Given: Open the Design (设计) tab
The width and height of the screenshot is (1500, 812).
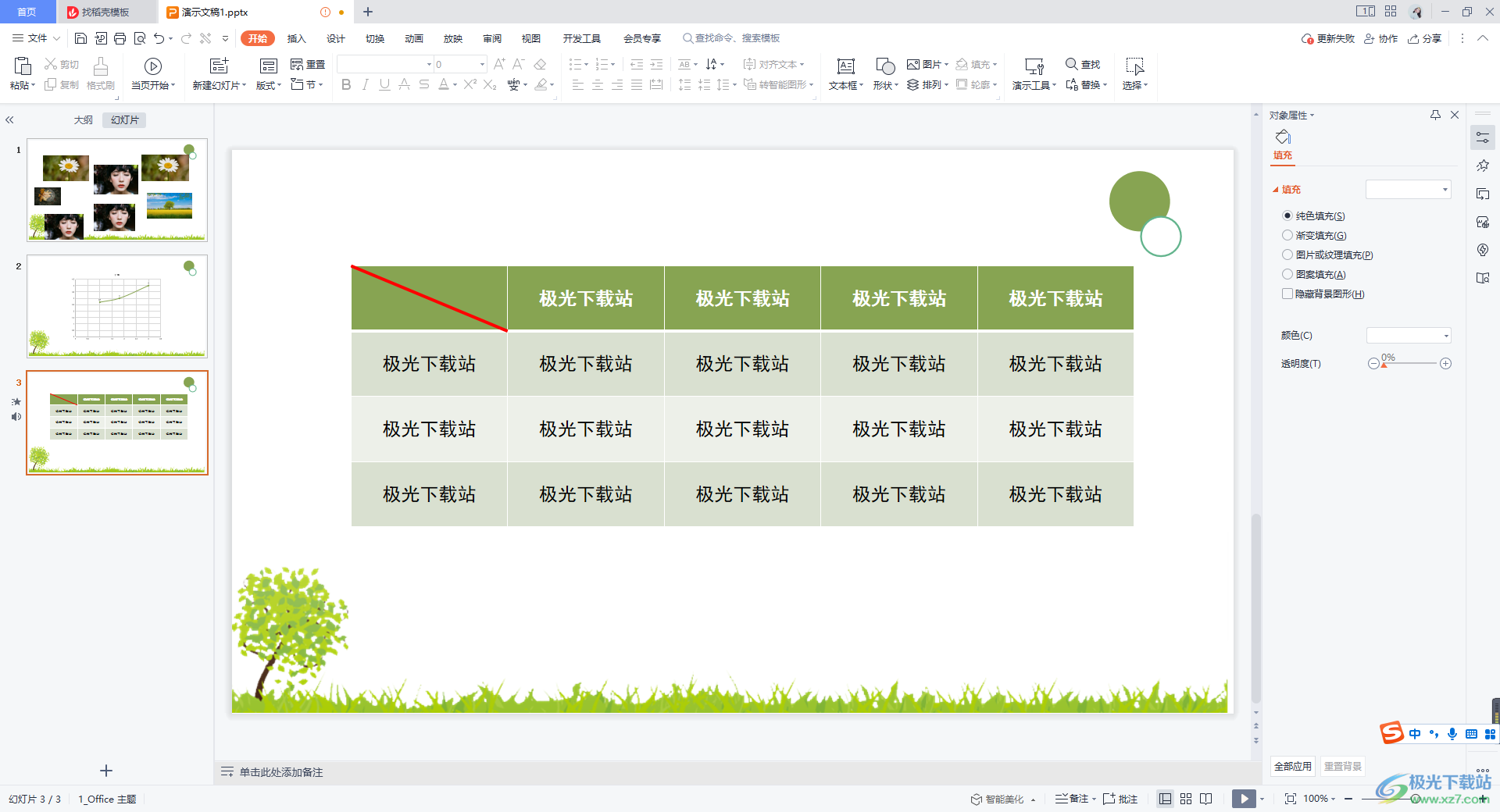Looking at the screenshot, I should coord(336,38).
